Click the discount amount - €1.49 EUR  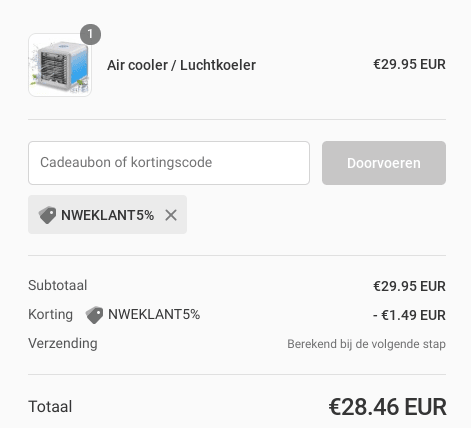(x=409, y=315)
